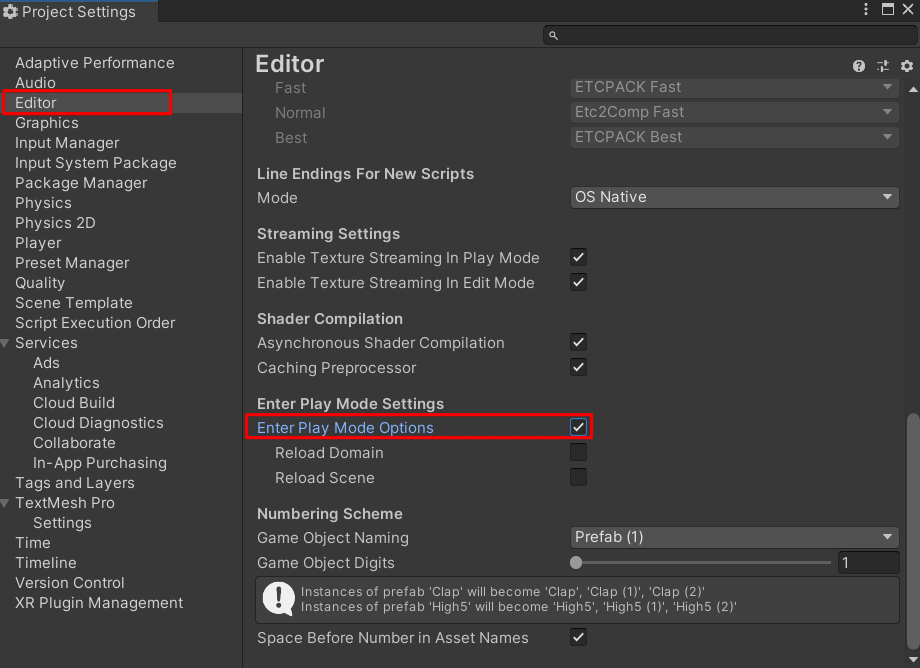Open Version Control settings
This screenshot has width=920, height=668.
point(70,583)
